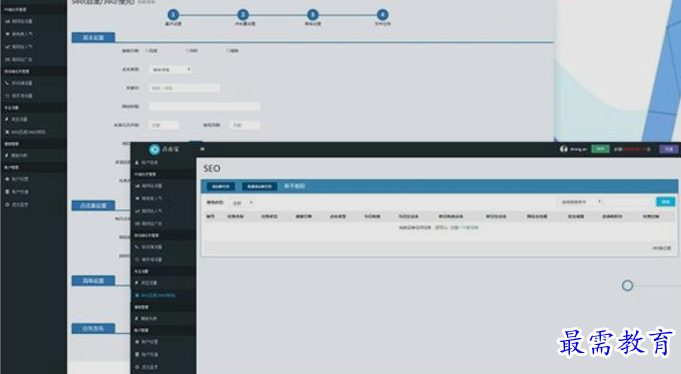Click the gear icon in the front window sidebar
The width and height of the screenshot is (681, 374).
(x=137, y=342)
